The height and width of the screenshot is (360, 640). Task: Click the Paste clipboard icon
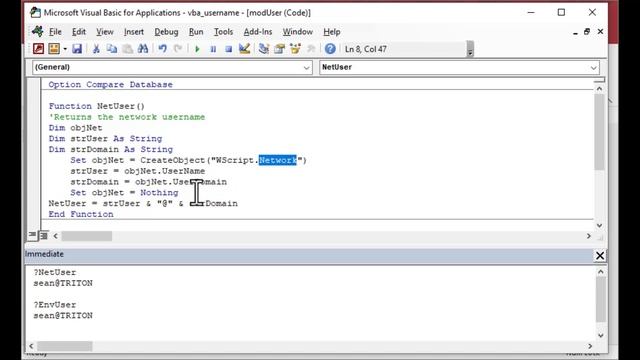[127, 49]
